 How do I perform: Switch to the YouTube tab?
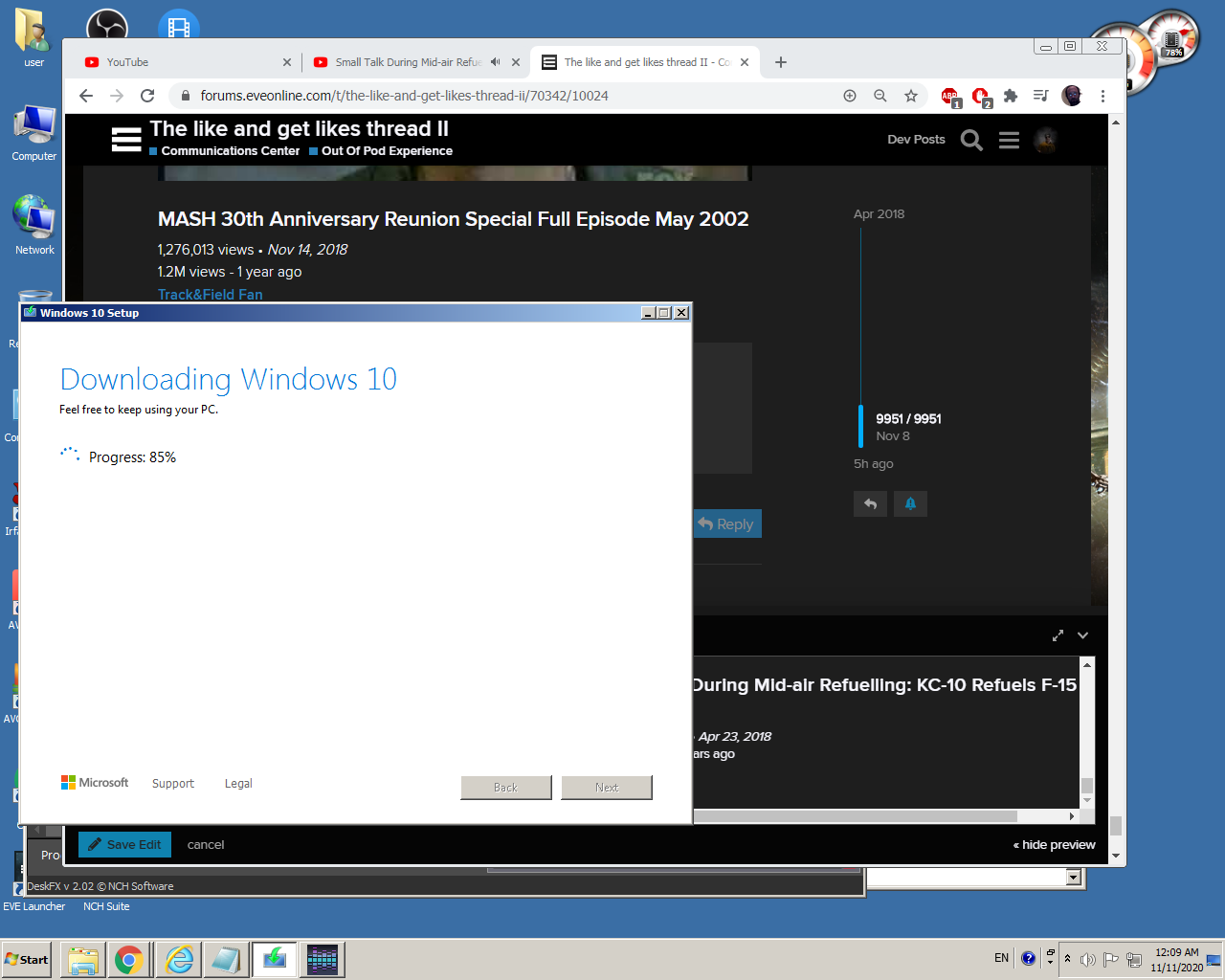click(182, 62)
